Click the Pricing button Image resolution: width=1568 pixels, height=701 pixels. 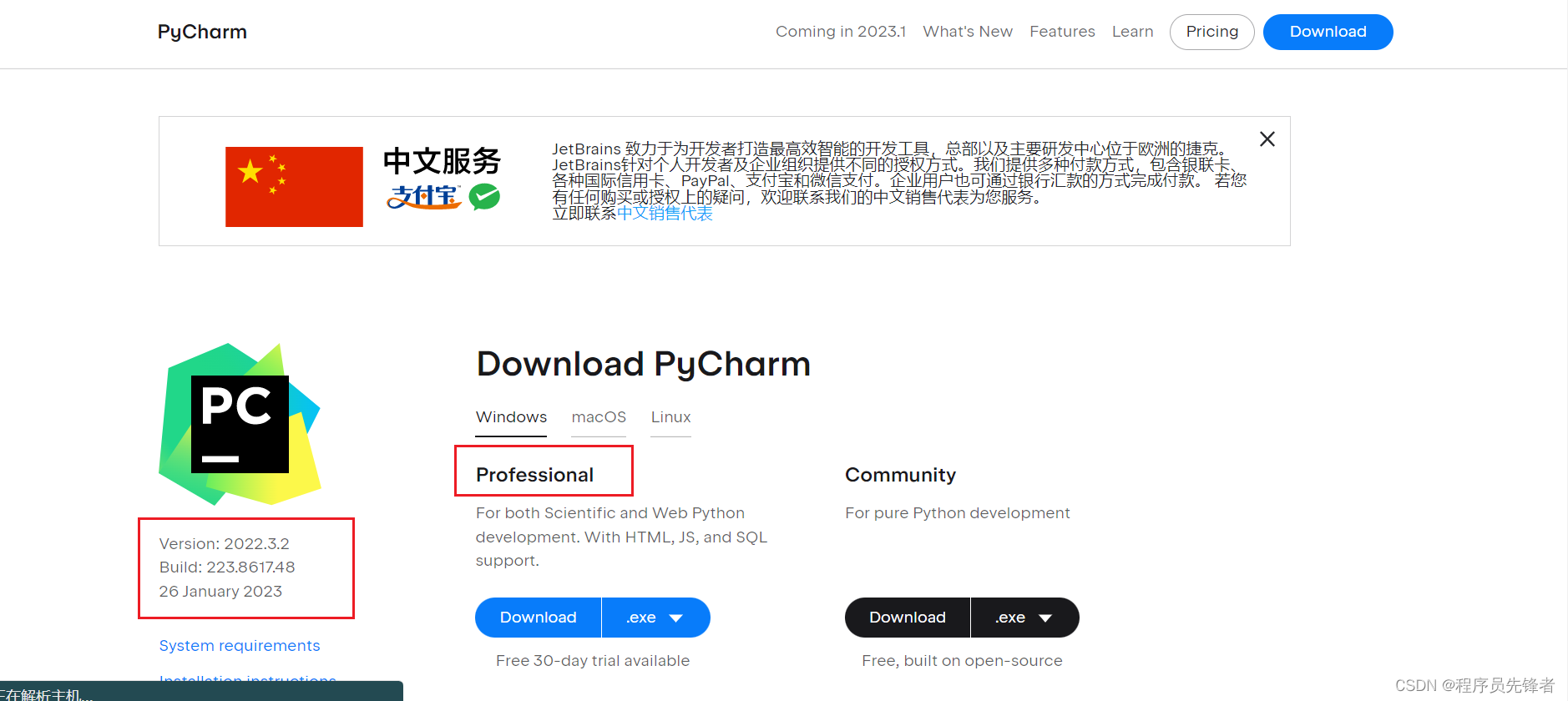point(1212,32)
